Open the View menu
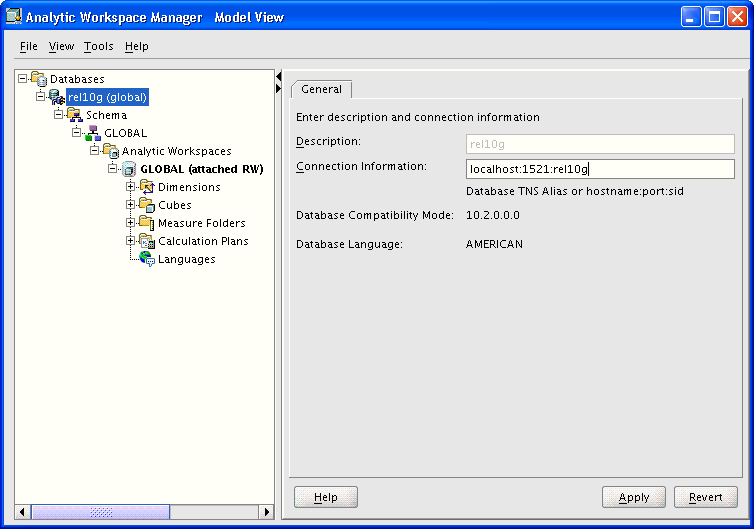Image resolution: width=754 pixels, height=529 pixels. click(61, 46)
